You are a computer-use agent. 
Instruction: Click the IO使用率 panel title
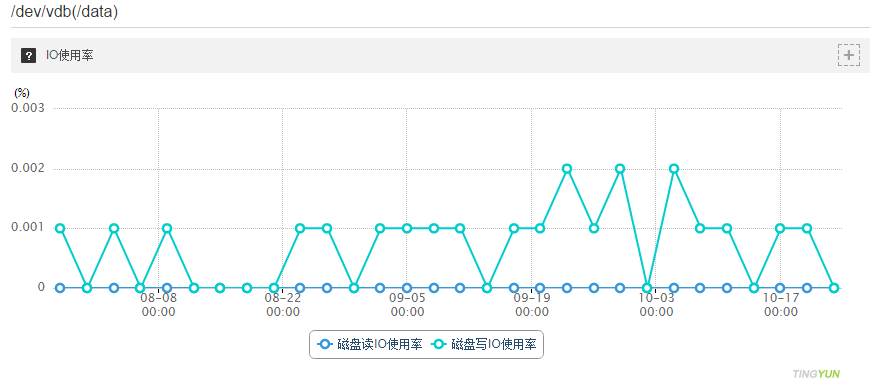tap(70, 56)
